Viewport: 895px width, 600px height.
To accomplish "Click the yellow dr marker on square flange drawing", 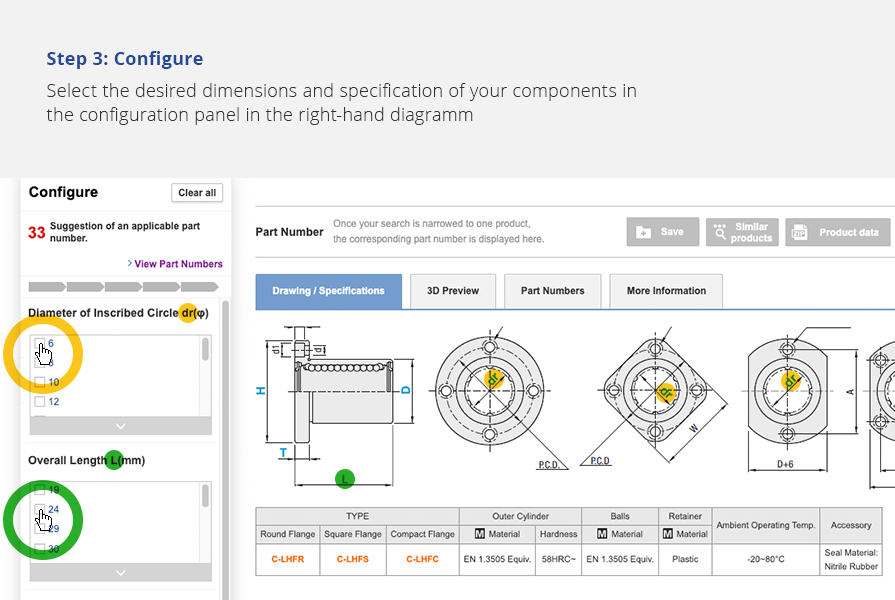I will point(664,392).
